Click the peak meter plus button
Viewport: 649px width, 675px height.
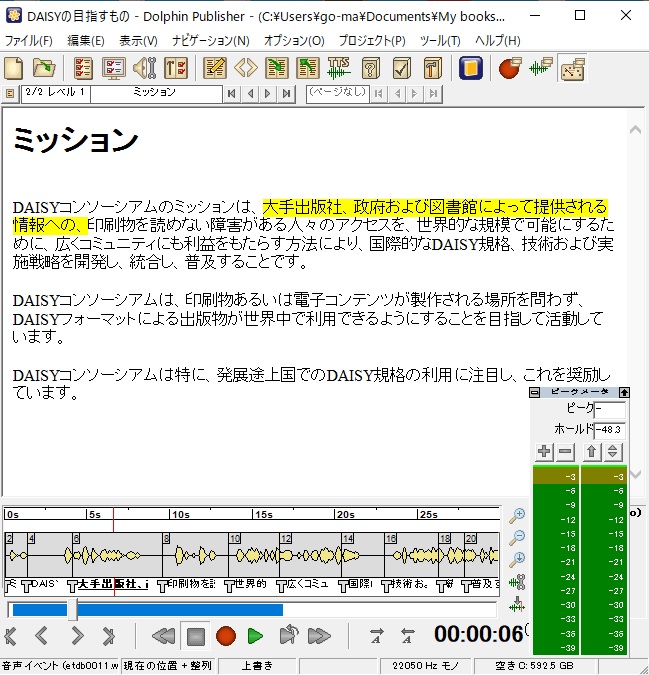[x=544, y=452]
